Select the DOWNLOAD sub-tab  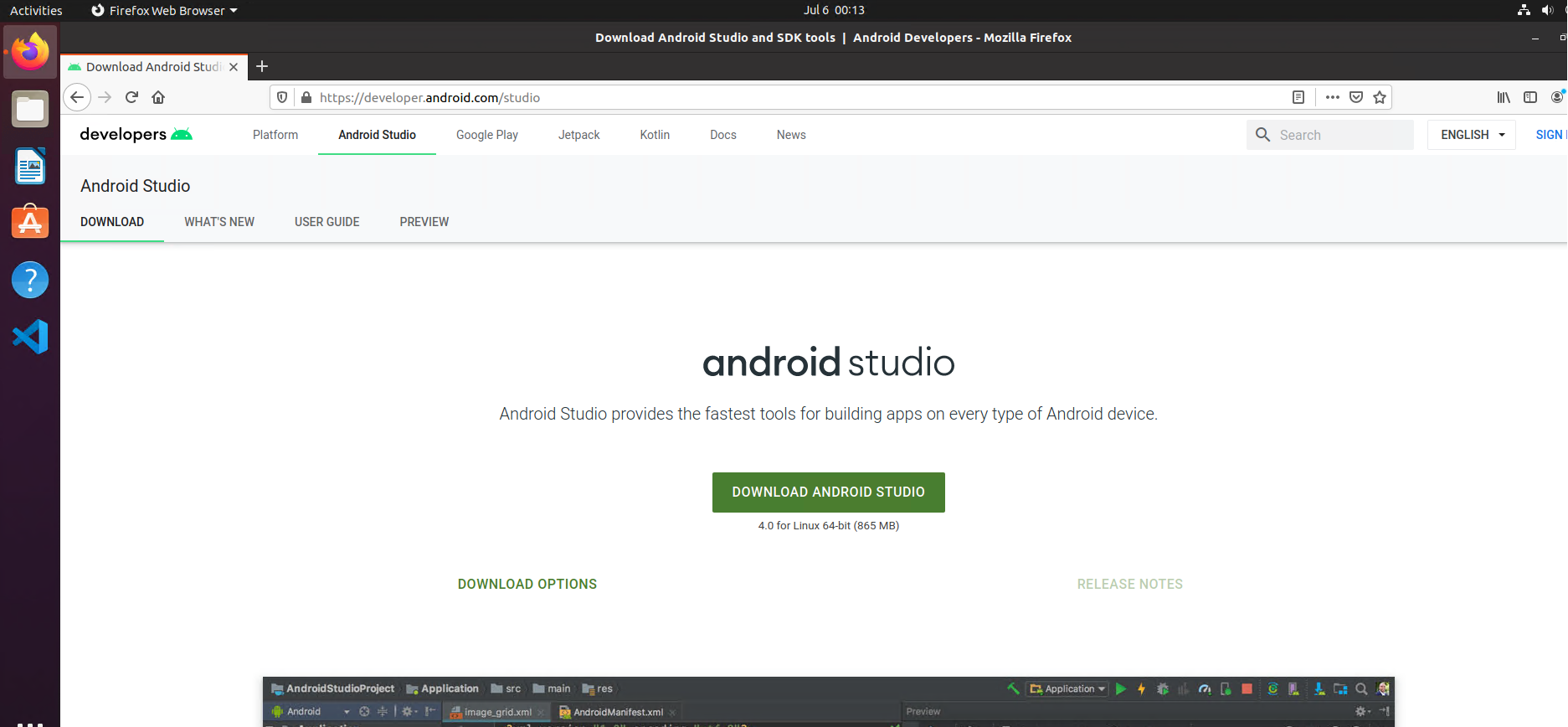pos(112,222)
